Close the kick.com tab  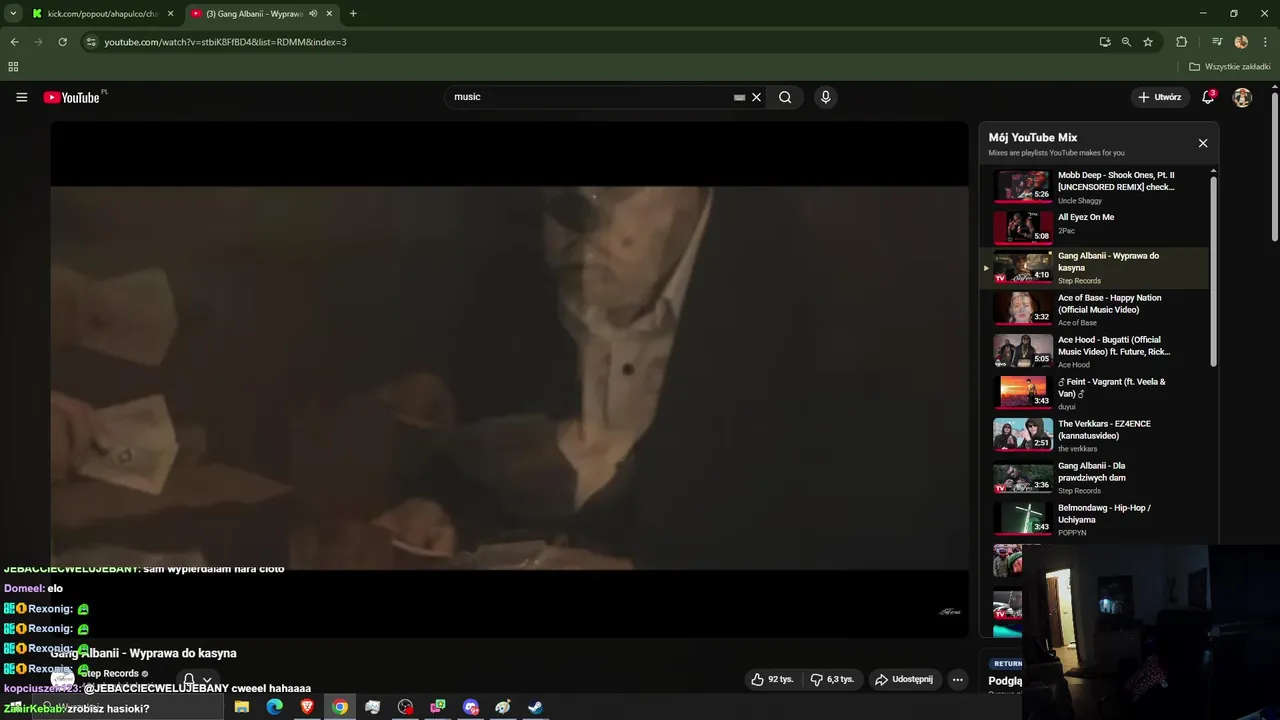170,14
